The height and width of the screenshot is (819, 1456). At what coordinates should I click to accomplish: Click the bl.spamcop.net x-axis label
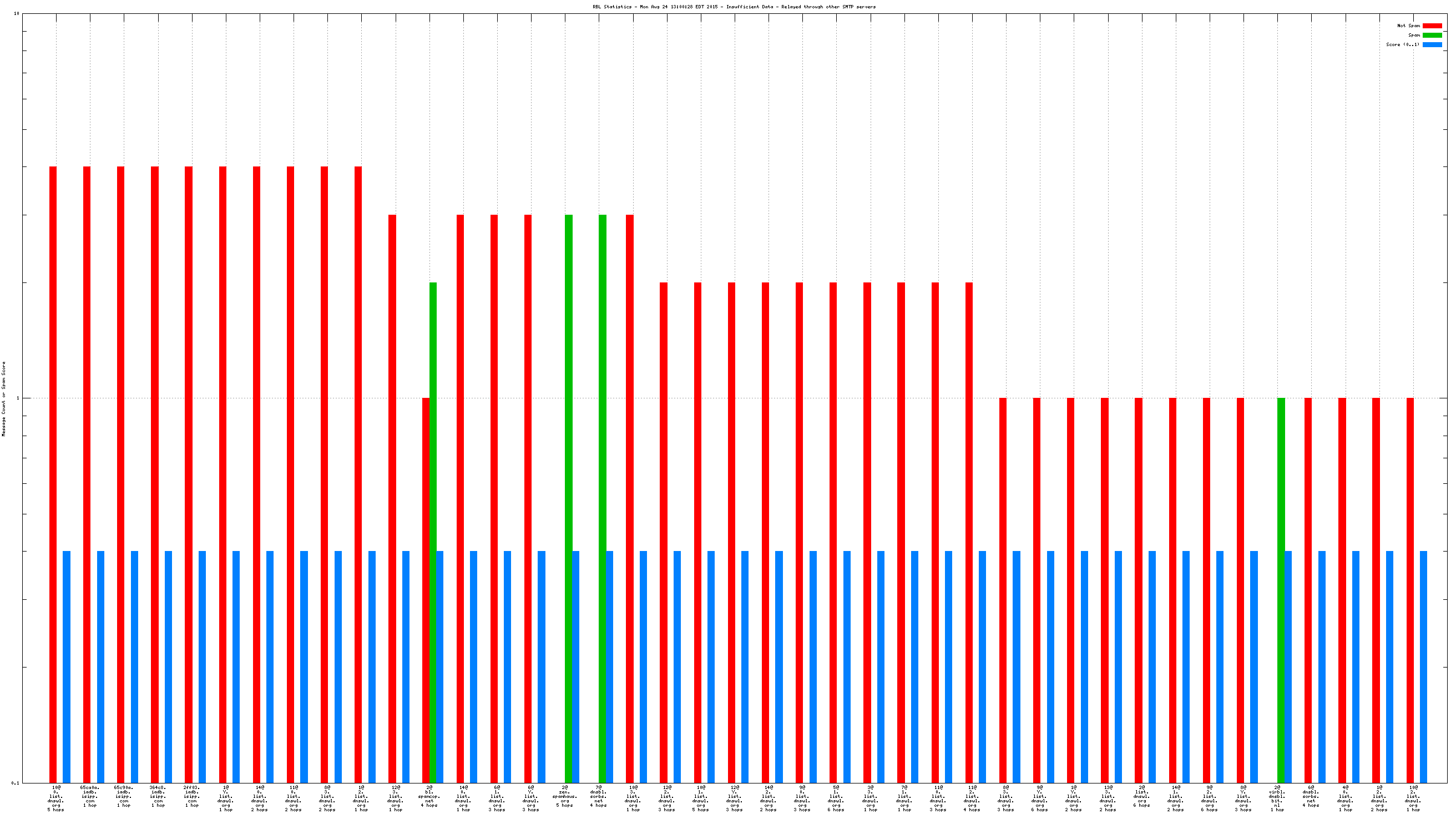pos(429,798)
